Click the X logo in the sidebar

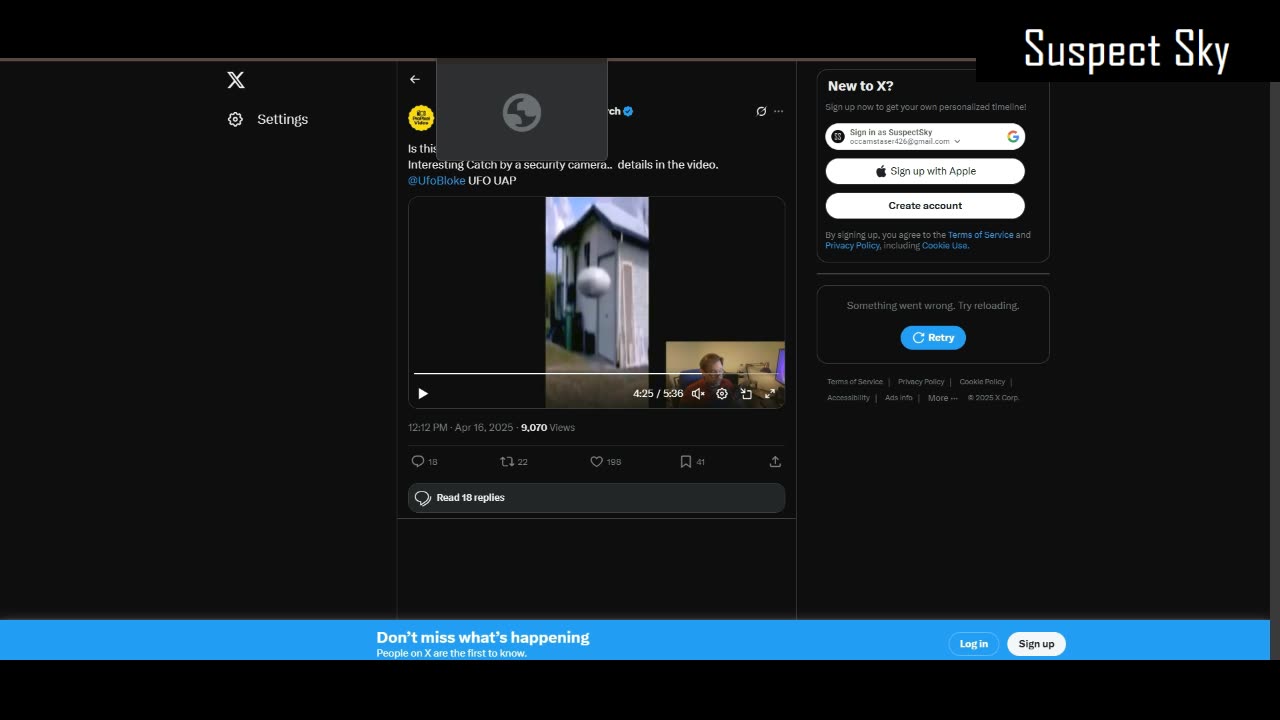(236, 80)
